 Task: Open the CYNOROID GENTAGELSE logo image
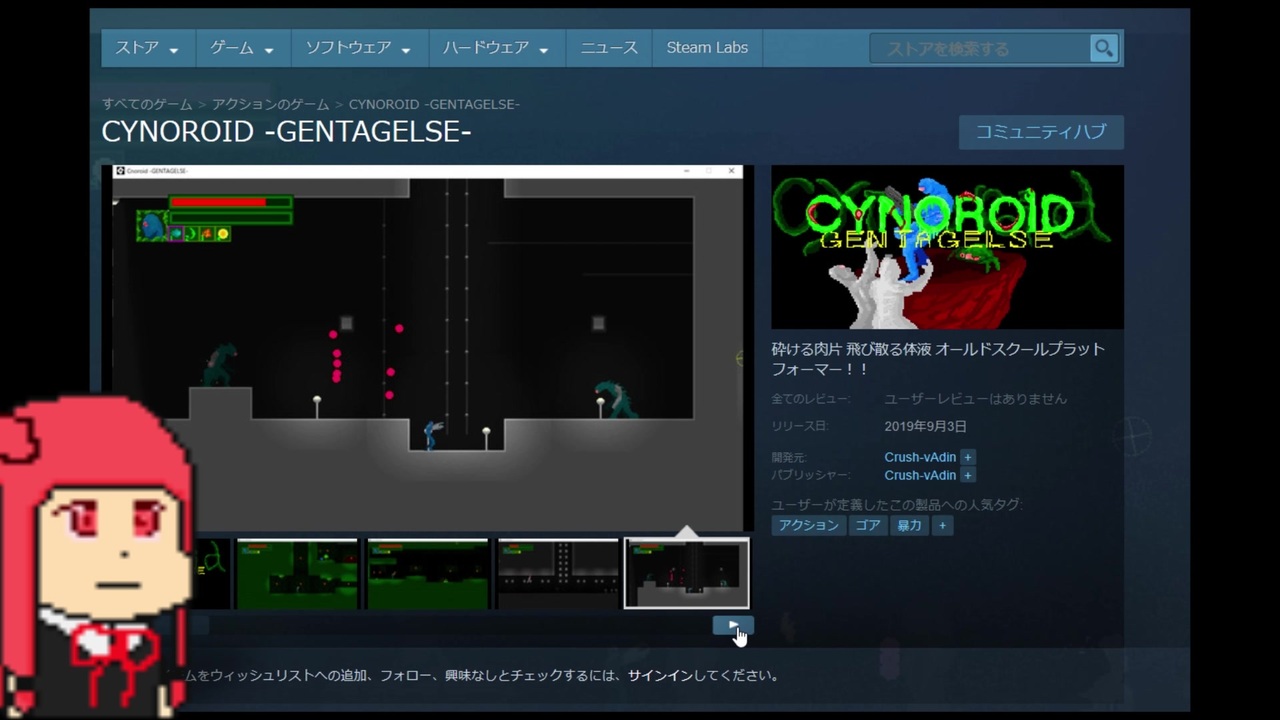pos(947,247)
